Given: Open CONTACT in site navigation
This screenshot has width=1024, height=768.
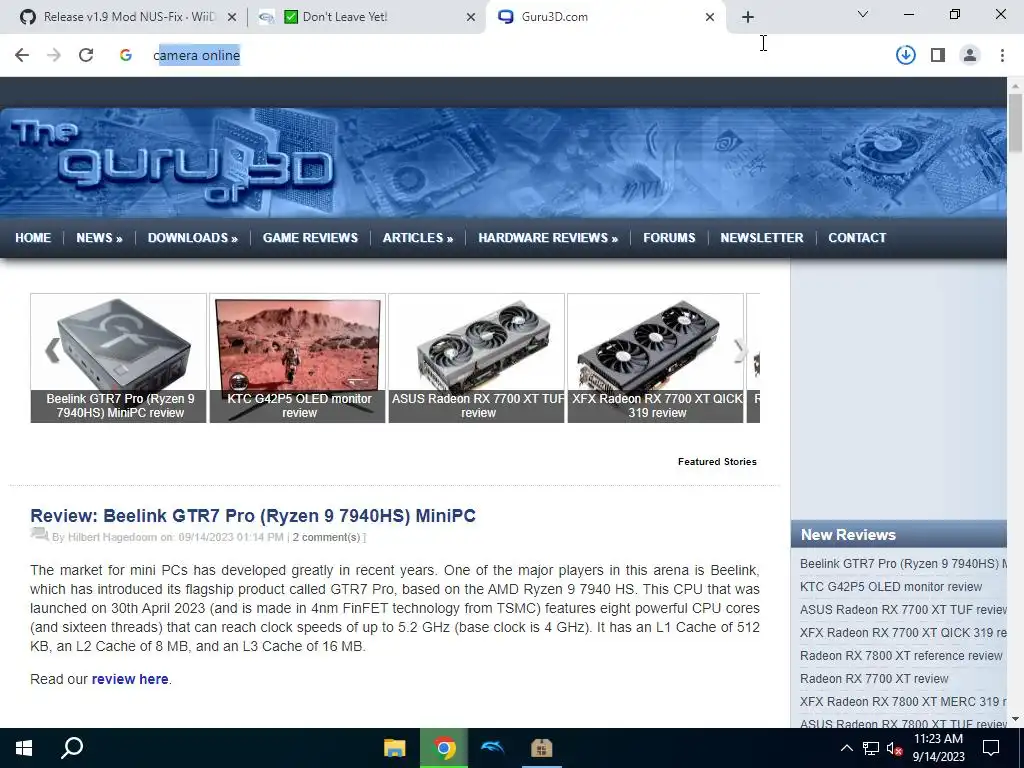Looking at the screenshot, I should (857, 238).
